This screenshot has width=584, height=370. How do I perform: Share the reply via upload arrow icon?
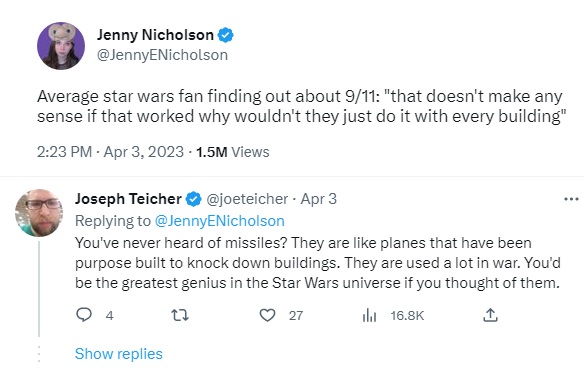(x=490, y=315)
